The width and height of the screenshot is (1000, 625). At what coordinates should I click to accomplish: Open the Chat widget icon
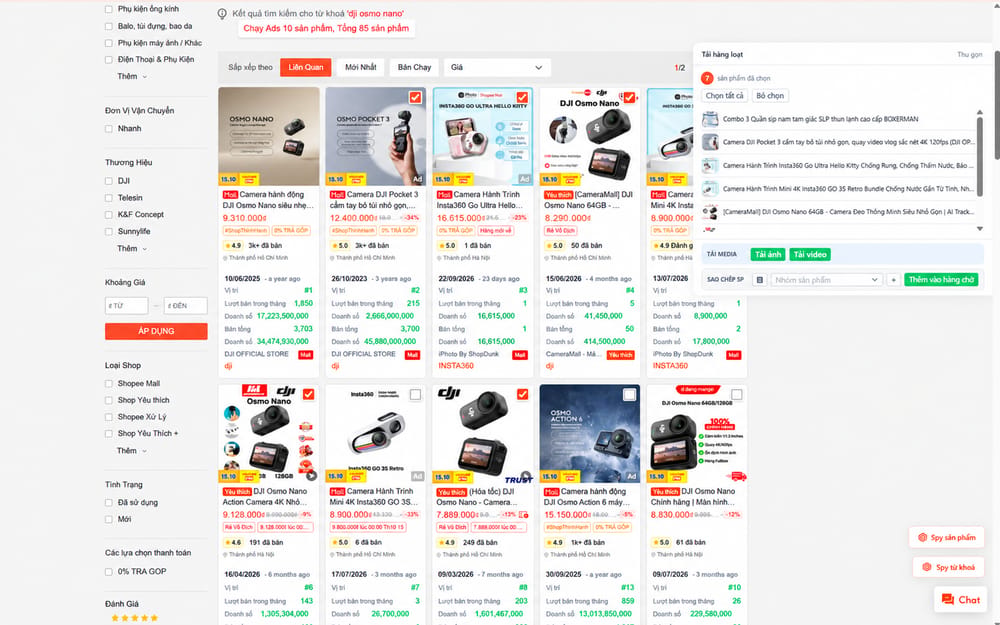point(948,599)
